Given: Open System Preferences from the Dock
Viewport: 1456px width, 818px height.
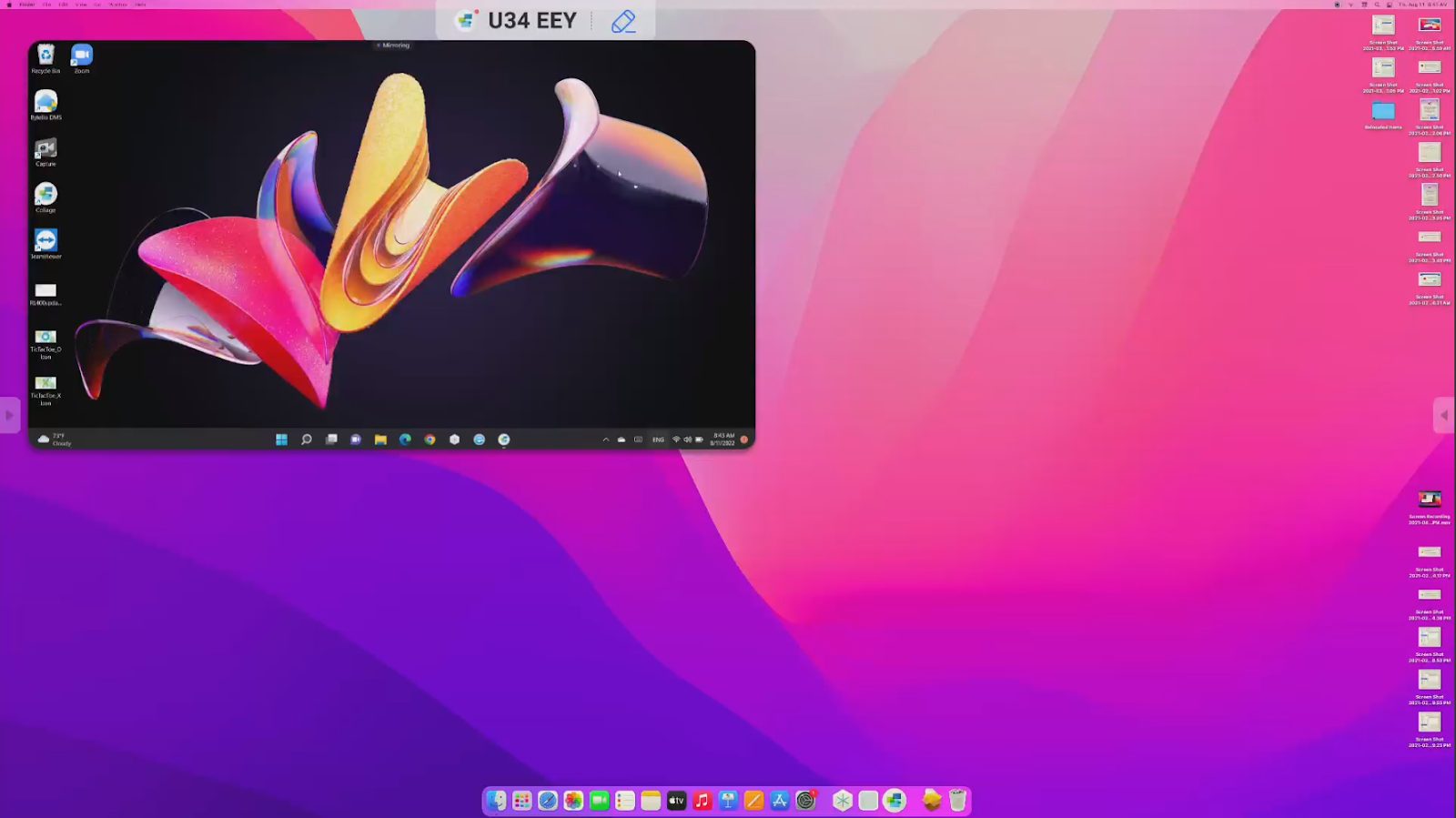Looking at the screenshot, I should 806,801.
